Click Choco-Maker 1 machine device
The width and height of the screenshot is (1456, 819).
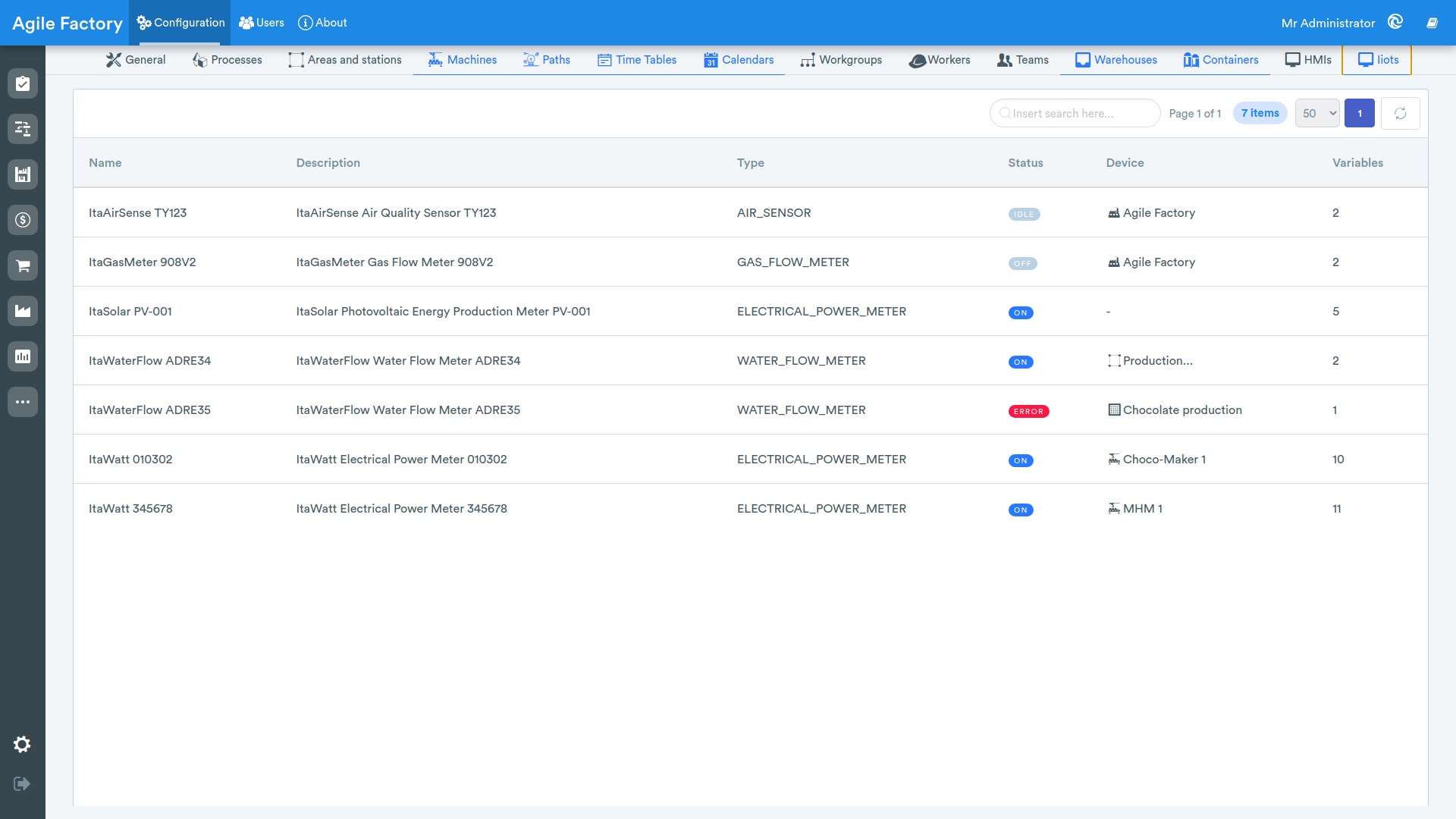pyautogui.click(x=1156, y=460)
